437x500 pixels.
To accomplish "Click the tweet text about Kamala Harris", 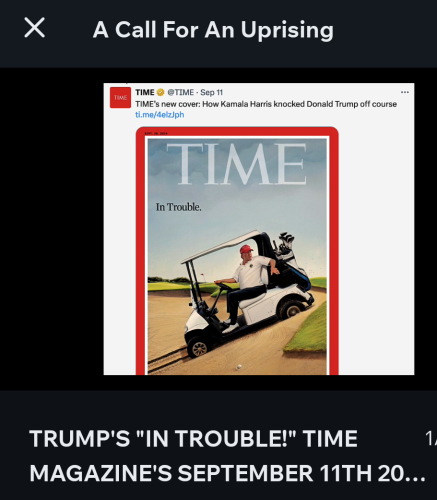I will (x=266, y=104).
